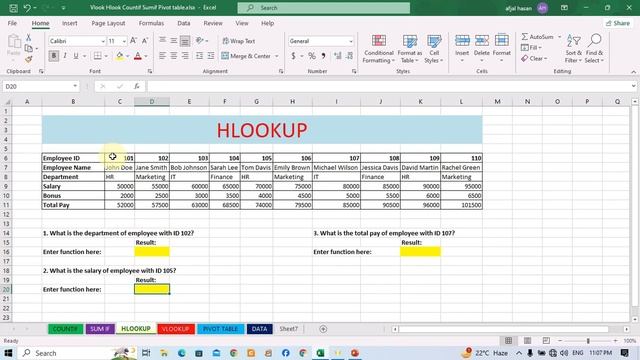Open Conditional Formatting
The width and height of the screenshot is (640, 360).
(379, 49)
